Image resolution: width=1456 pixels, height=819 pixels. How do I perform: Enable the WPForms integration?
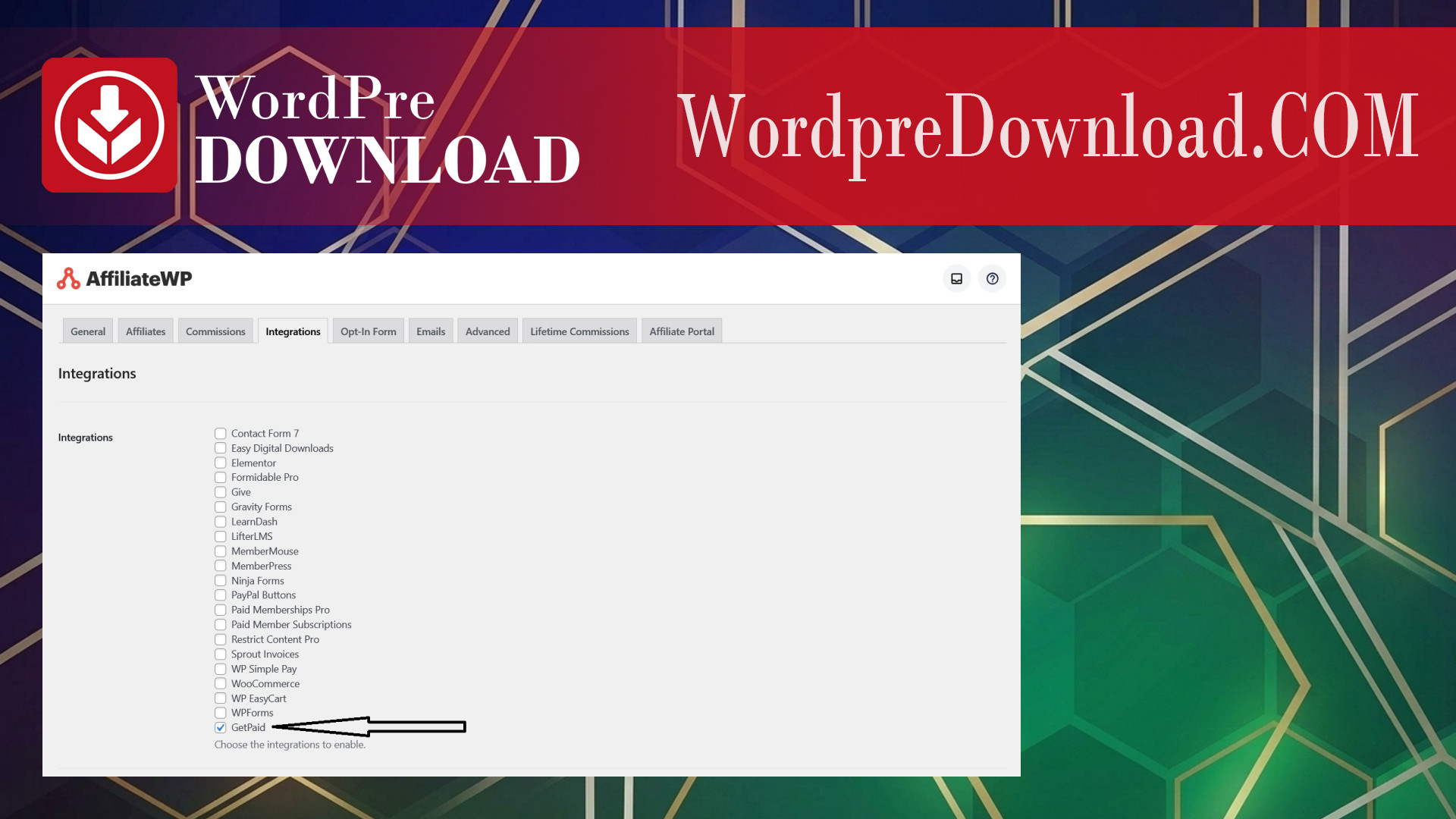(x=220, y=713)
